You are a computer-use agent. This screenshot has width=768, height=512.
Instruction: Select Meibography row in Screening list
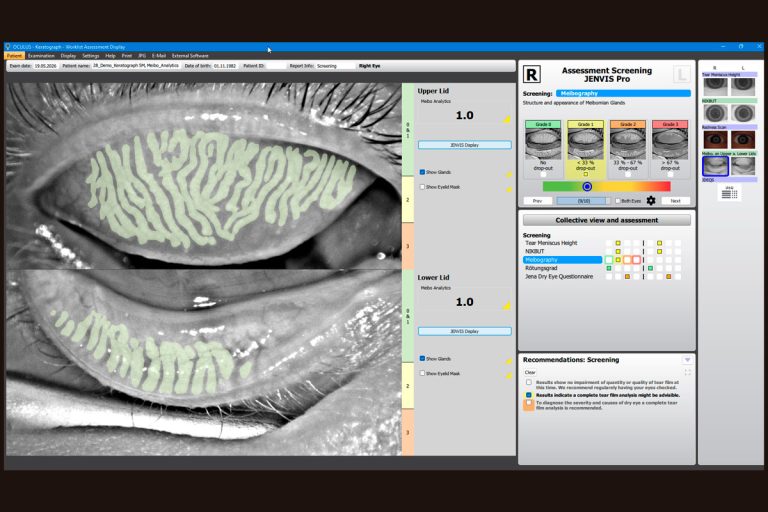pos(562,260)
